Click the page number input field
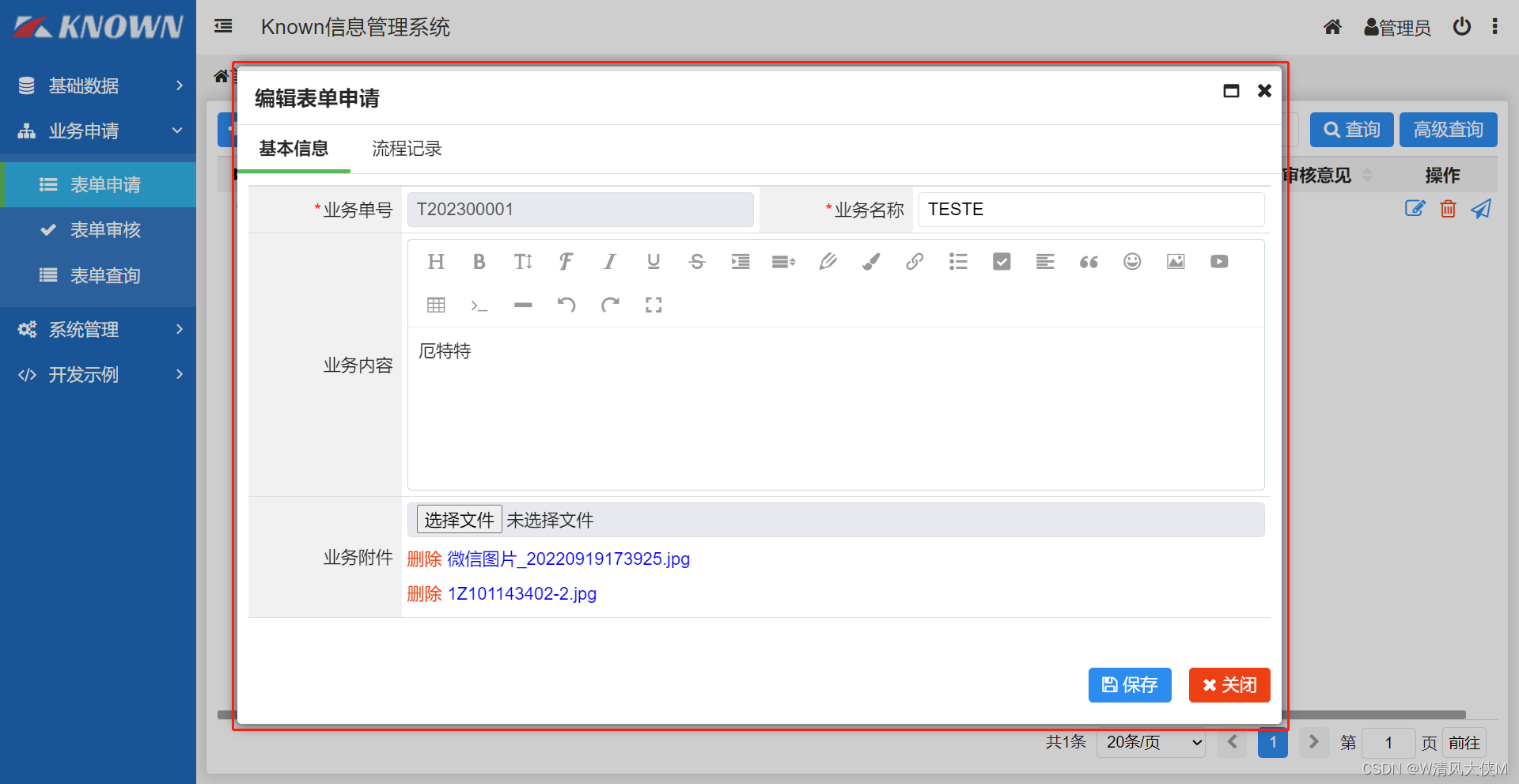Viewport: 1519px width, 784px height. tap(1388, 743)
